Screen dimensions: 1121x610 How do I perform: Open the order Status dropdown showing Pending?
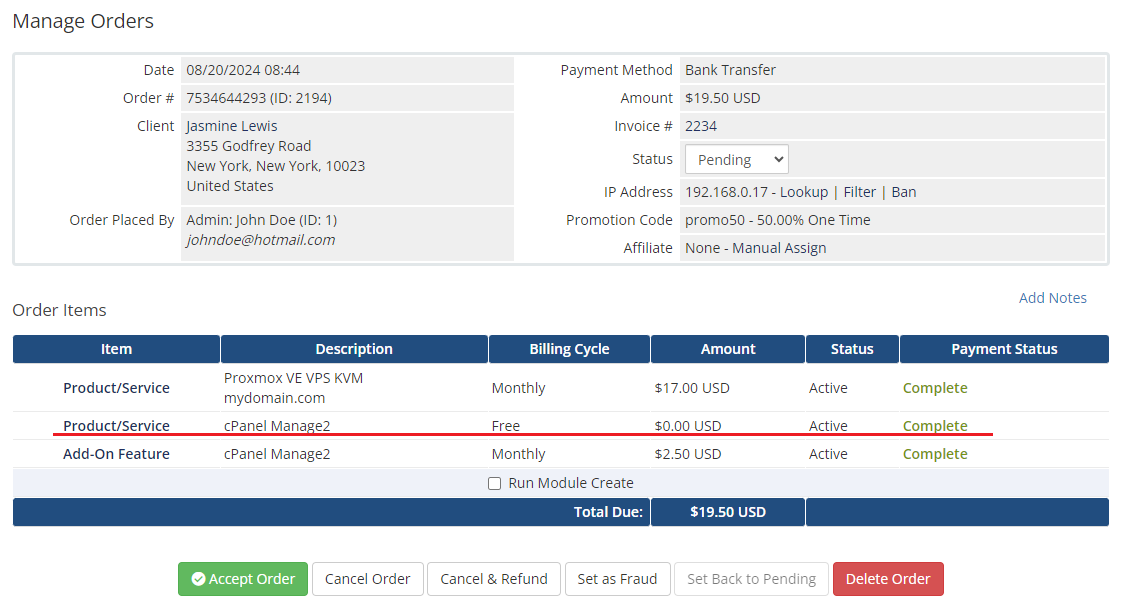(736, 159)
